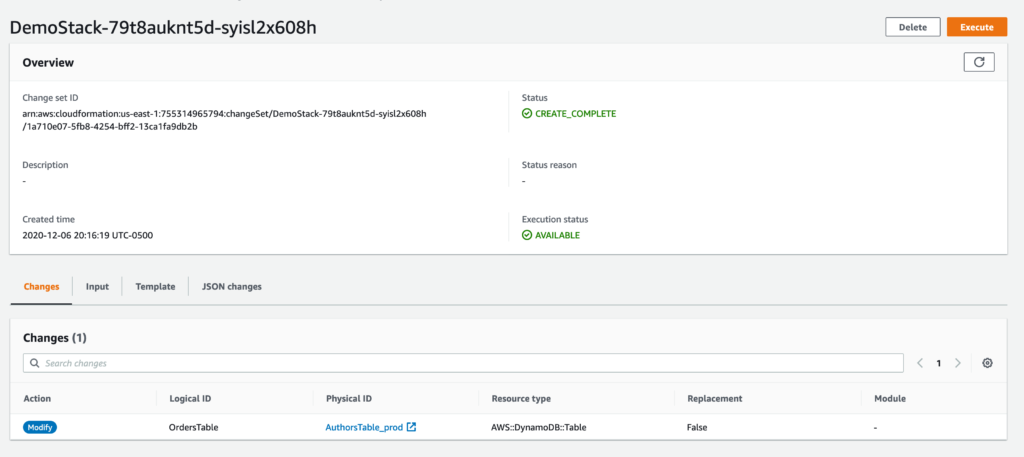This screenshot has height=457, width=1024.
Task: Open the AuthorsTable_prod physical ID link
Action: click(364, 427)
